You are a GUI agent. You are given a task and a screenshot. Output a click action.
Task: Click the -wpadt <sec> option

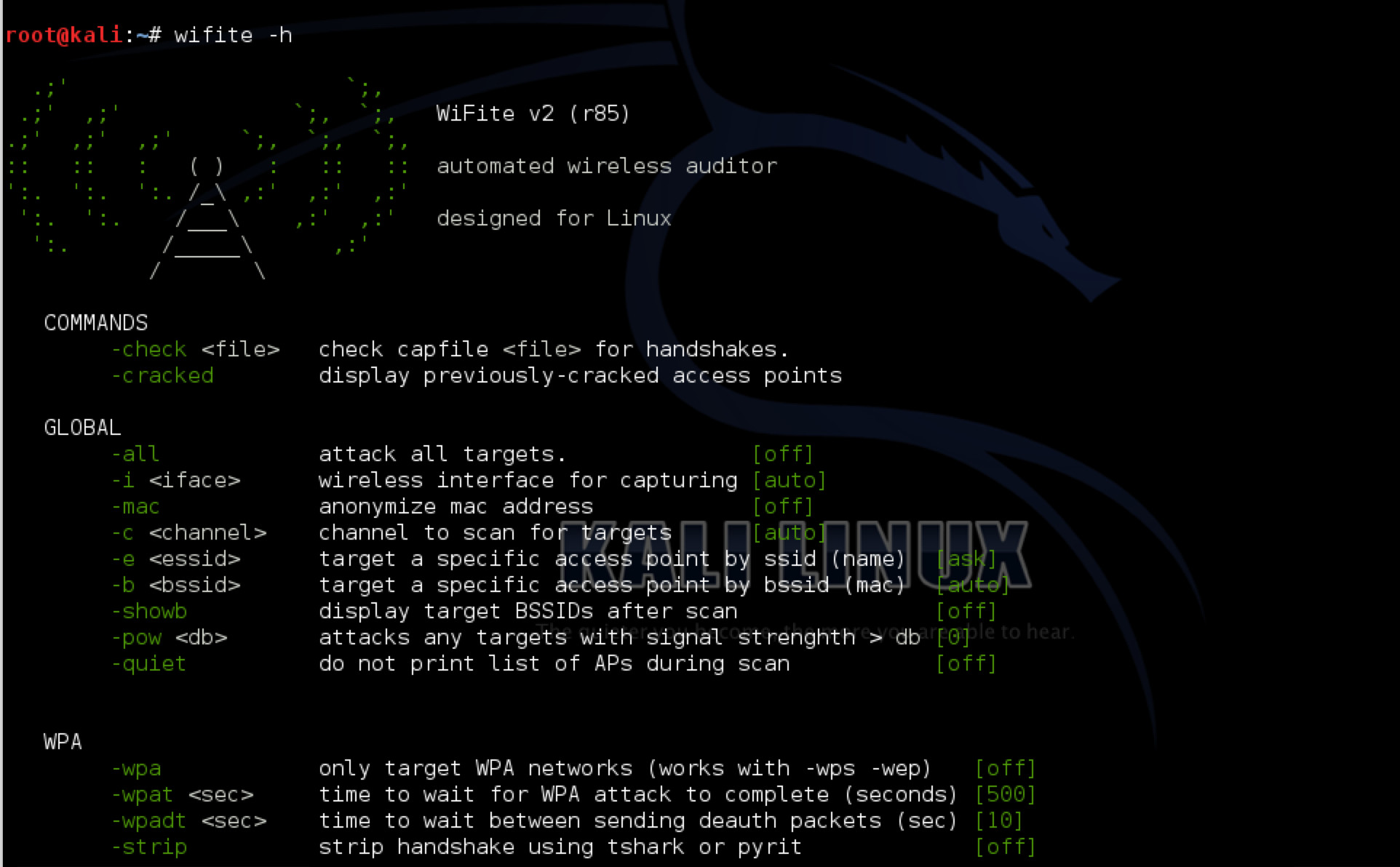[x=189, y=820]
